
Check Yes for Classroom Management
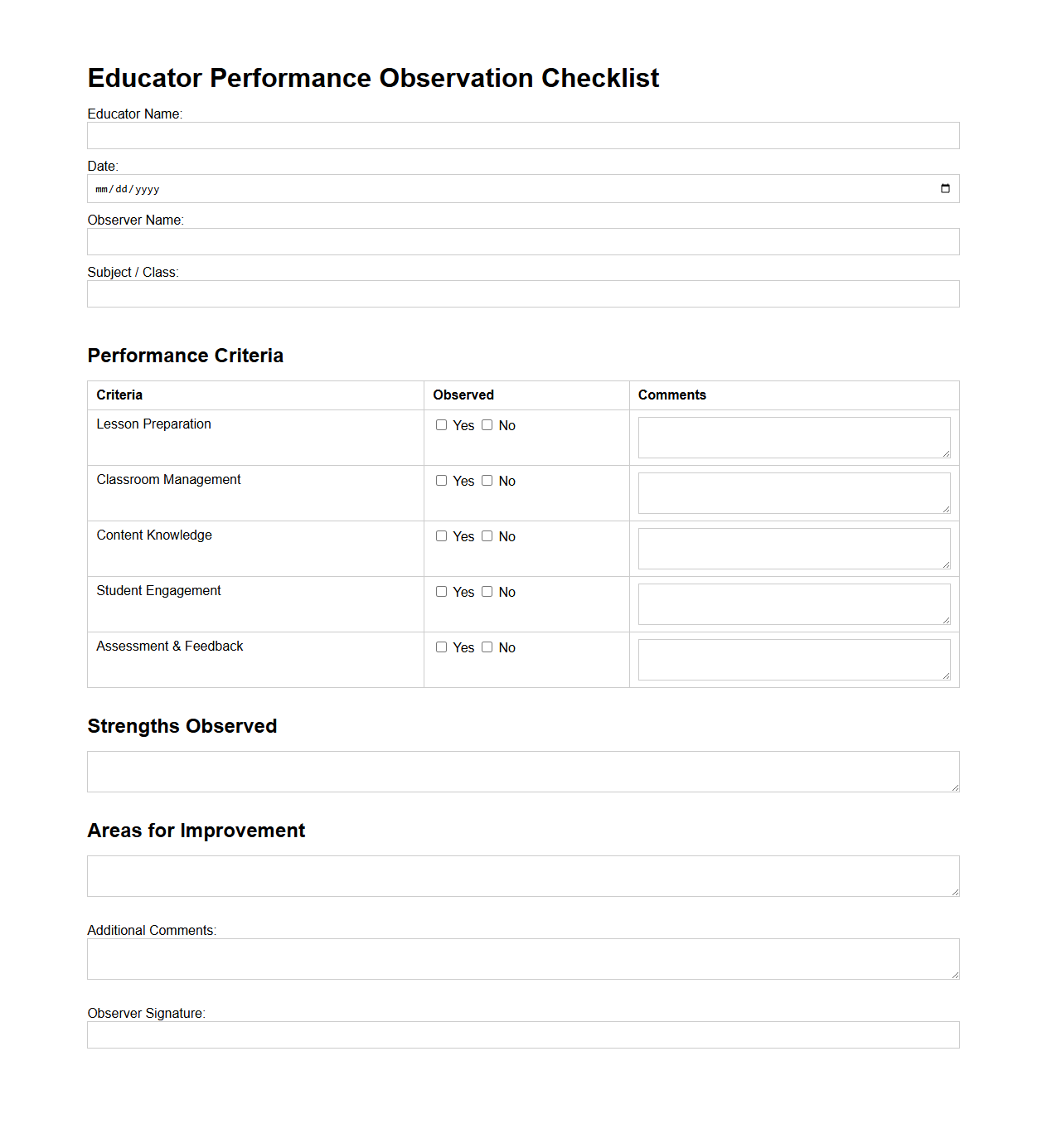coord(442,480)
